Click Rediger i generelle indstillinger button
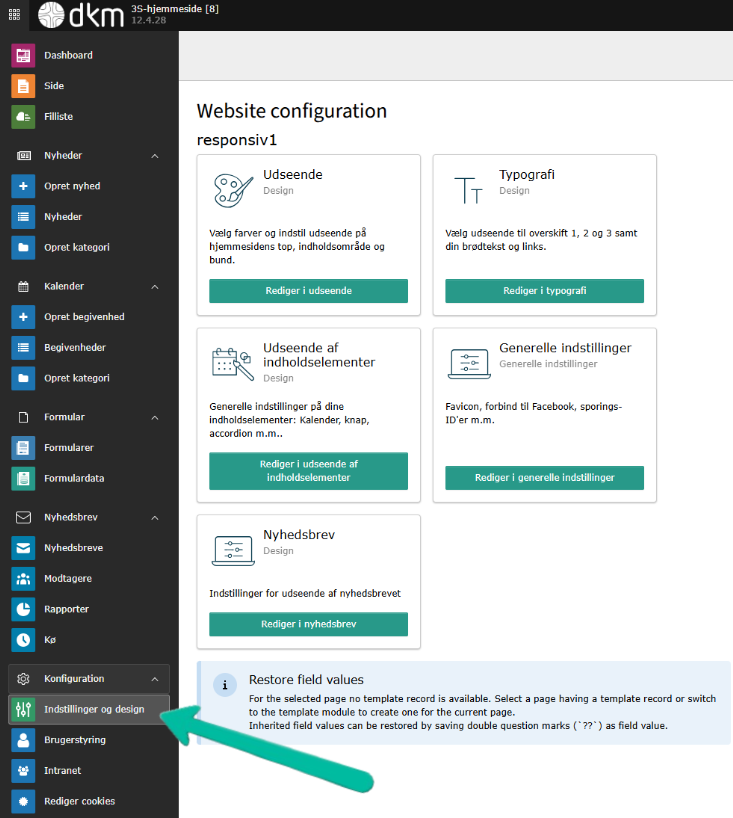 tap(544, 478)
